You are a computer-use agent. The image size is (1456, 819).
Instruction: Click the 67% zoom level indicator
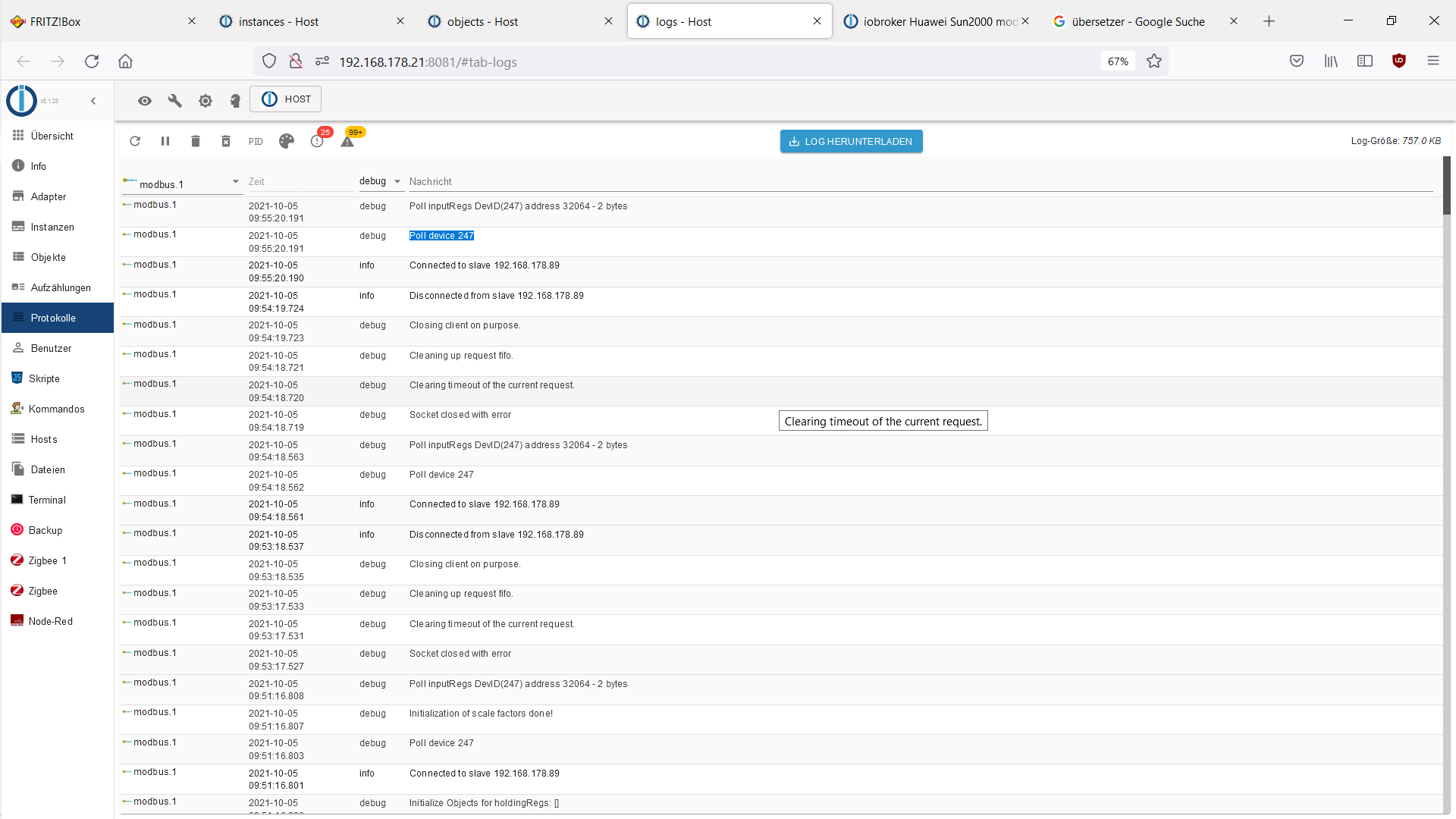pos(1118,61)
